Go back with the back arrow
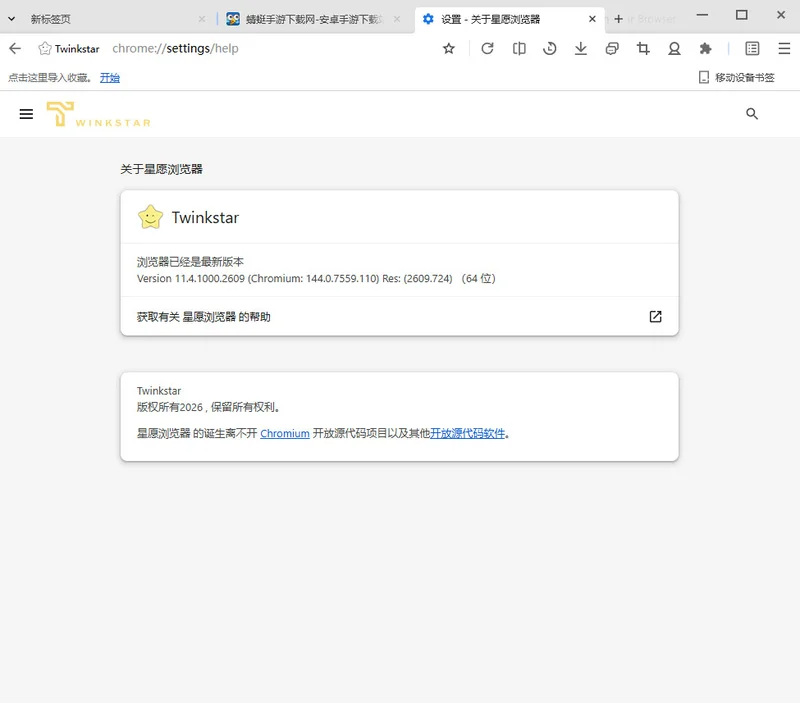The width and height of the screenshot is (800, 703). click(x=15, y=48)
